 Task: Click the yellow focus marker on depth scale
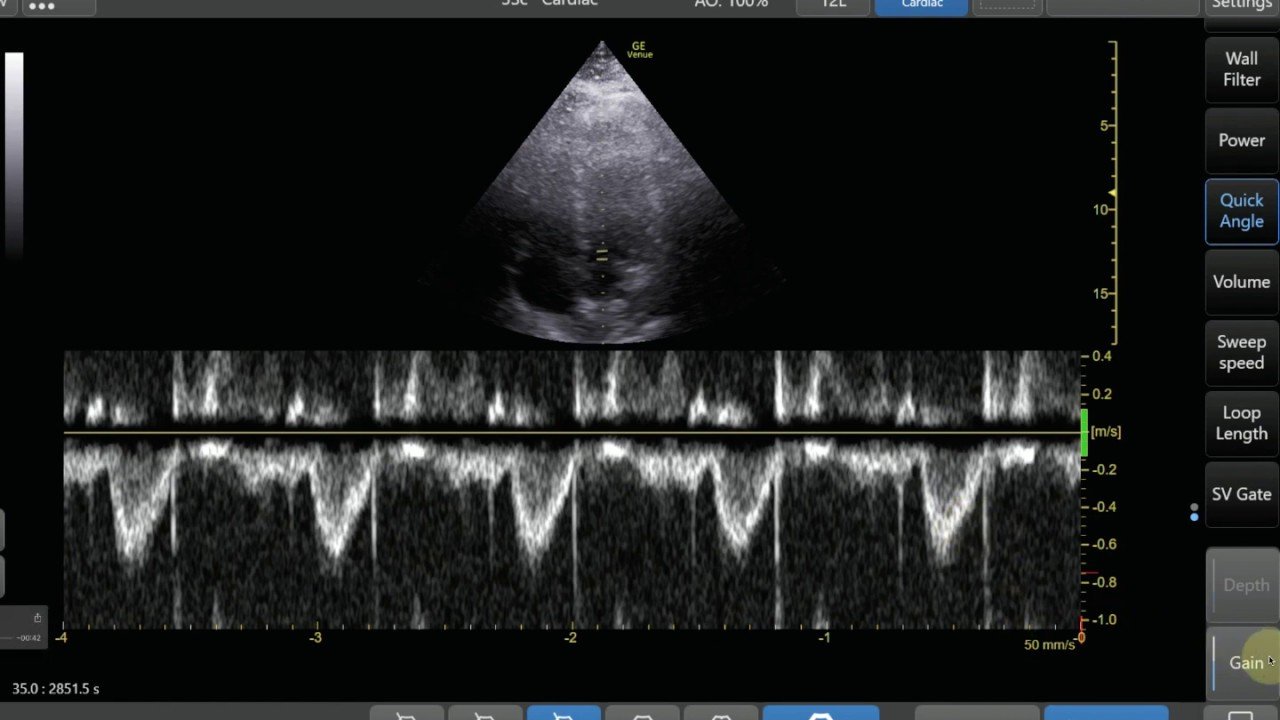(x=1112, y=193)
